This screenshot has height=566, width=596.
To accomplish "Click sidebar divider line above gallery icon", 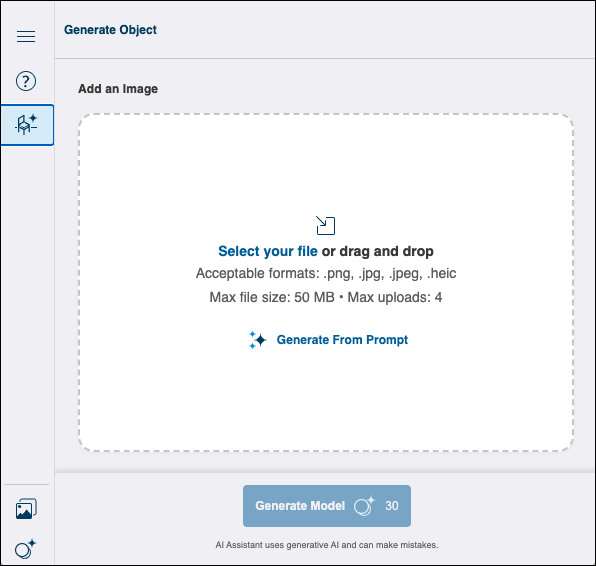I will coord(26,485).
